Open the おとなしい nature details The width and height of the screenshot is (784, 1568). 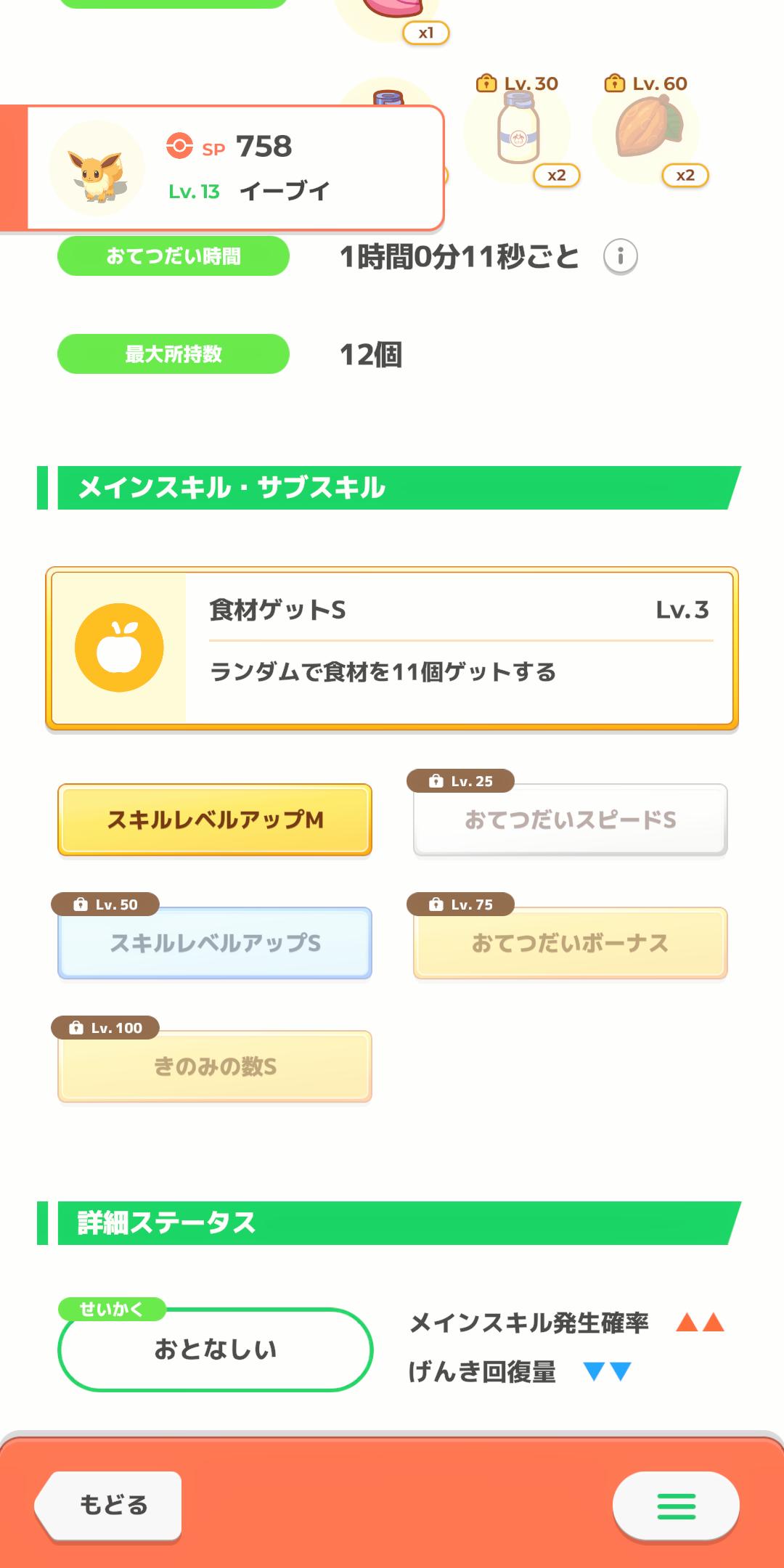click(215, 1349)
